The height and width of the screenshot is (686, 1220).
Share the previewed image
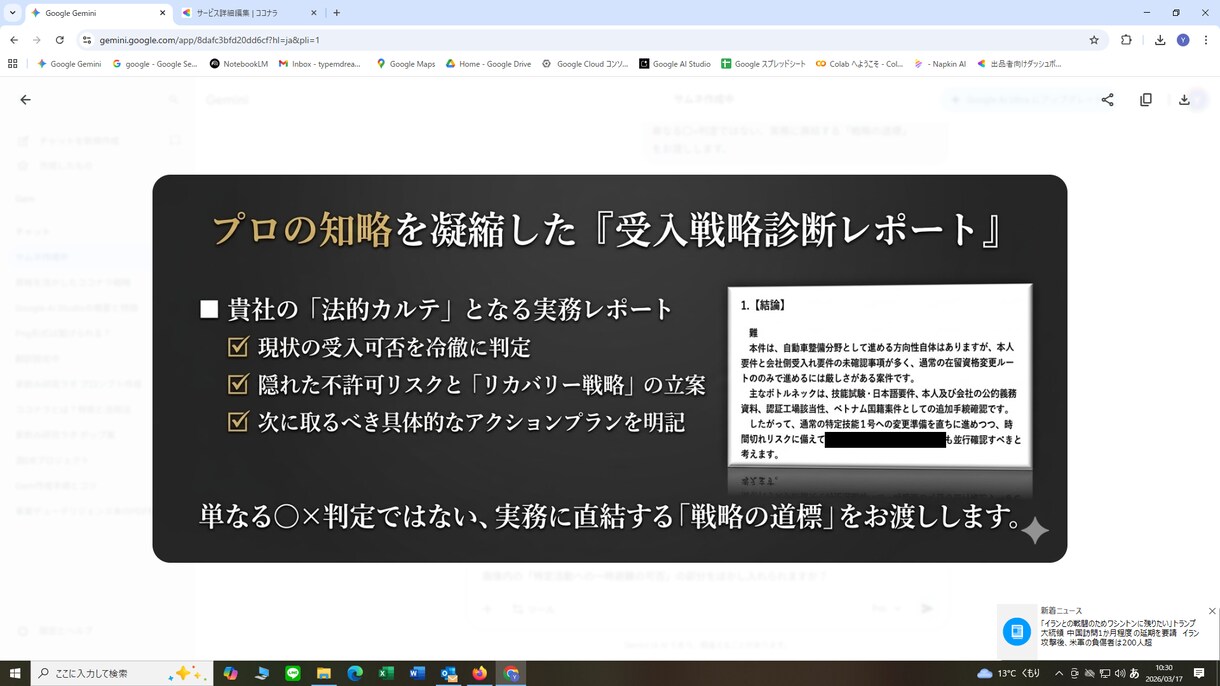click(x=1107, y=100)
